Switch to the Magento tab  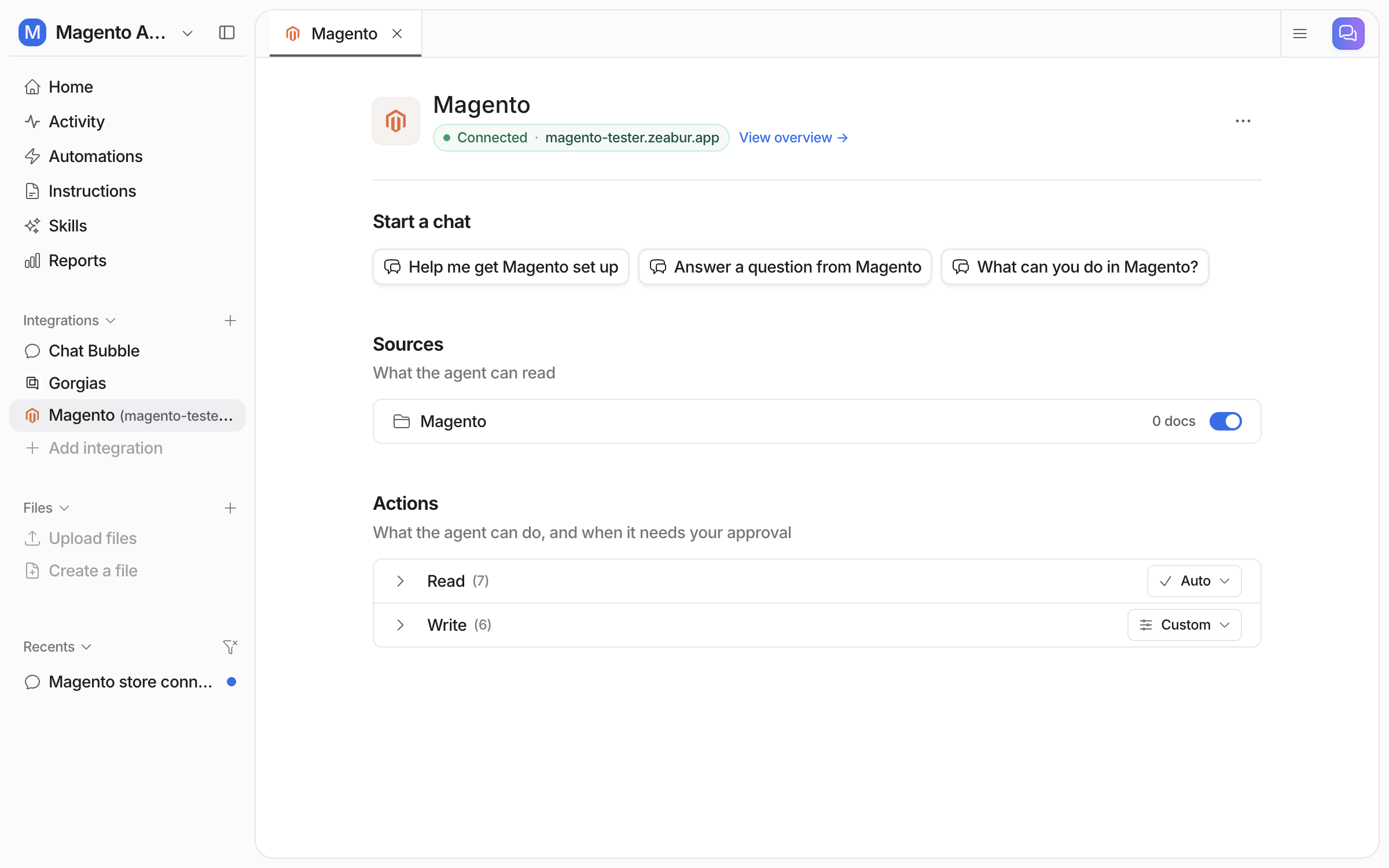coord(344,34)
